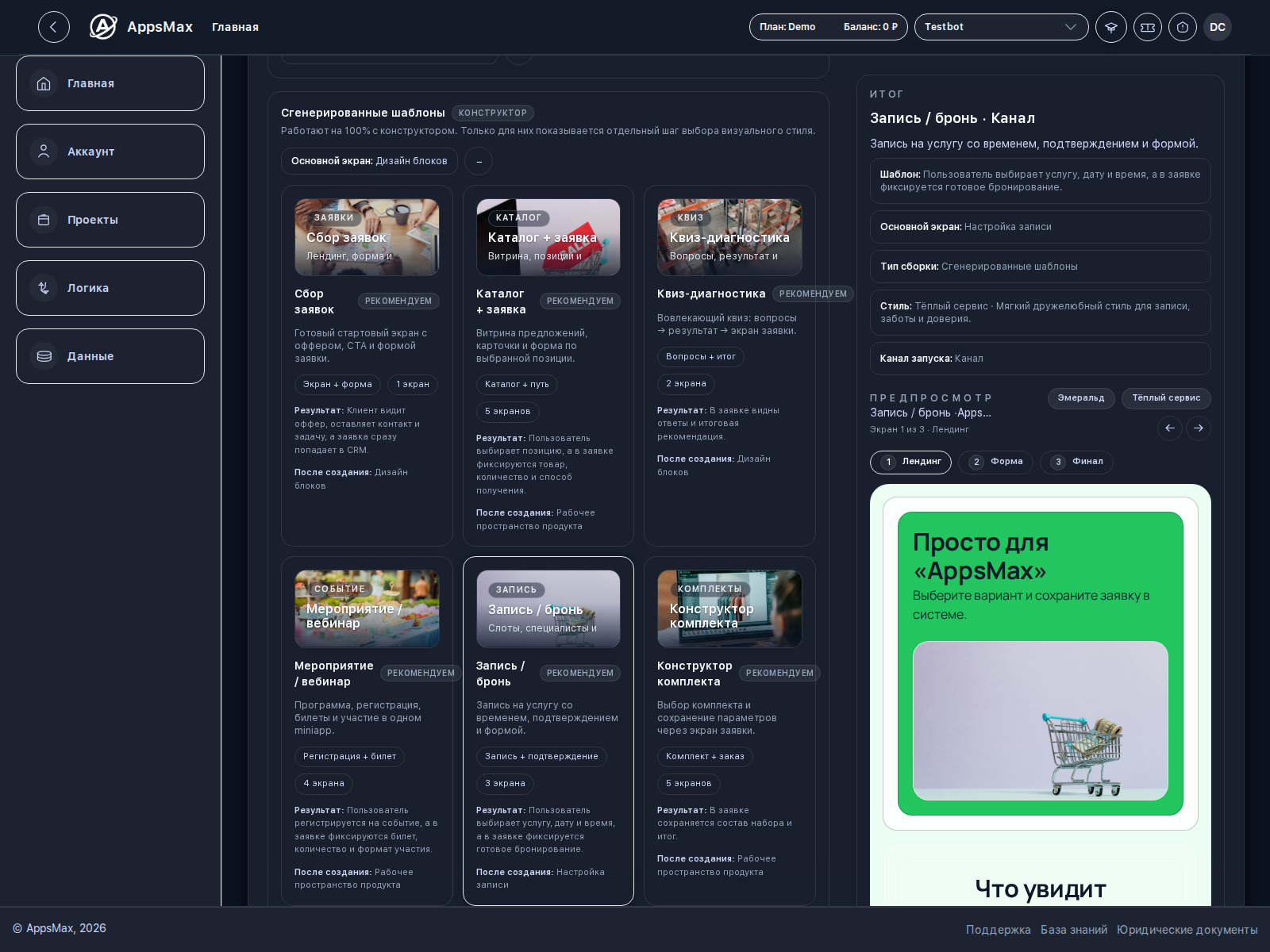Viewport: 1270px width, 952px height.
Task: Click Основной экран: Дизайн блоков chip
Action: point(369,161)
